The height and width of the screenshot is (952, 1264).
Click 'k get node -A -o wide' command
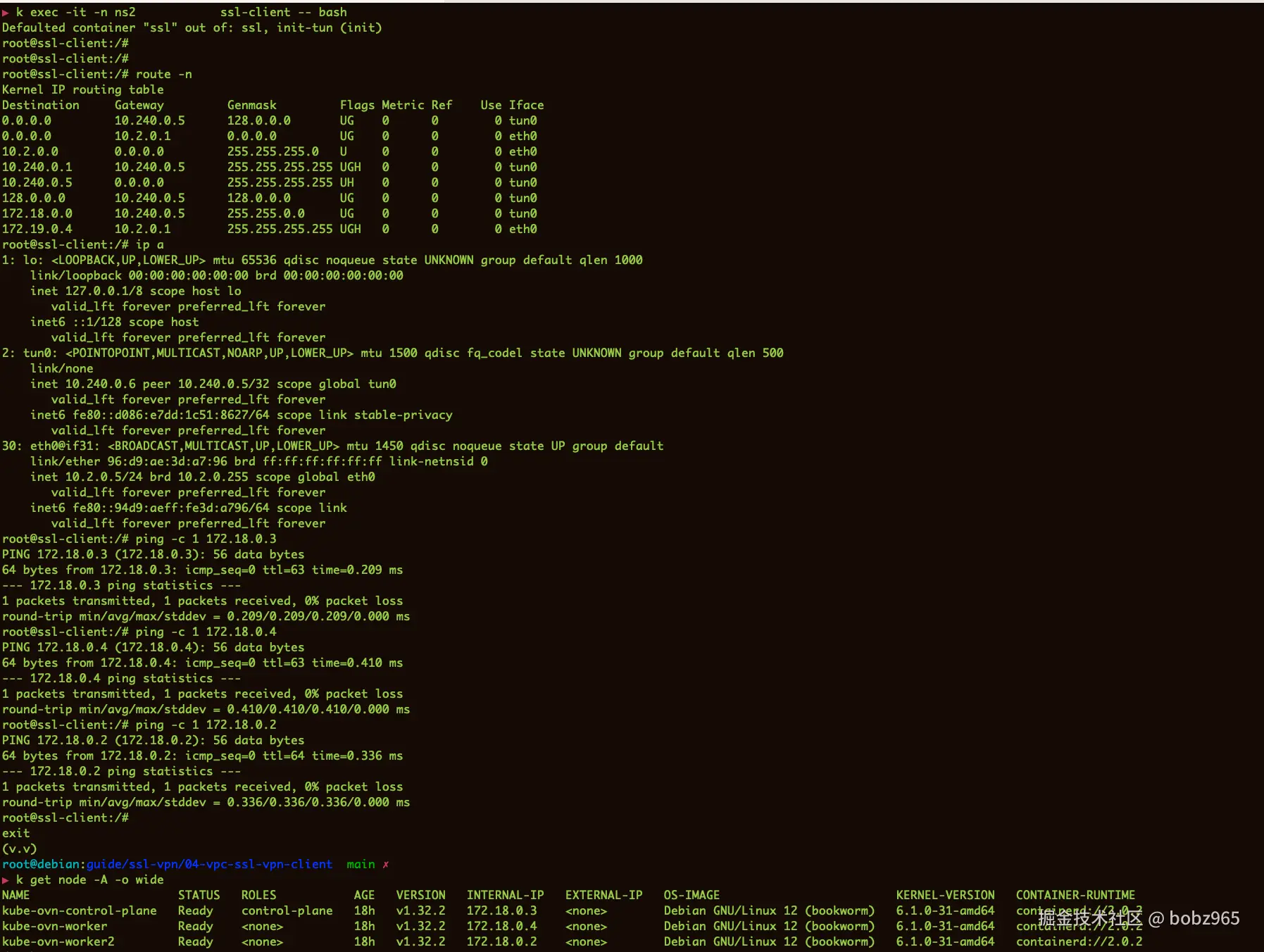(90, 879)
